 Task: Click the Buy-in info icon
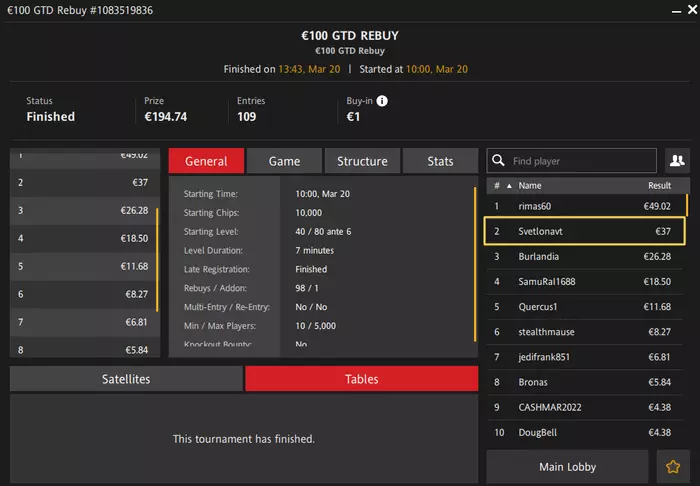click(x=382, y=101)
